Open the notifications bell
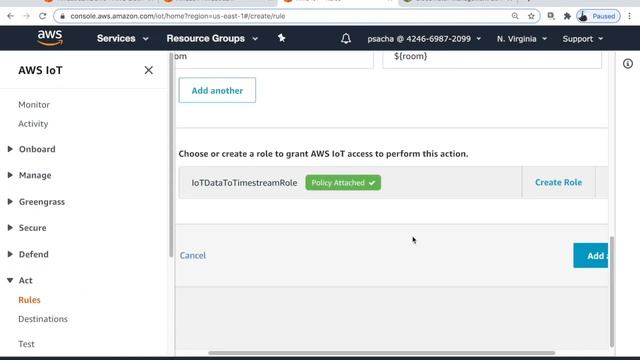 point(346,38)
